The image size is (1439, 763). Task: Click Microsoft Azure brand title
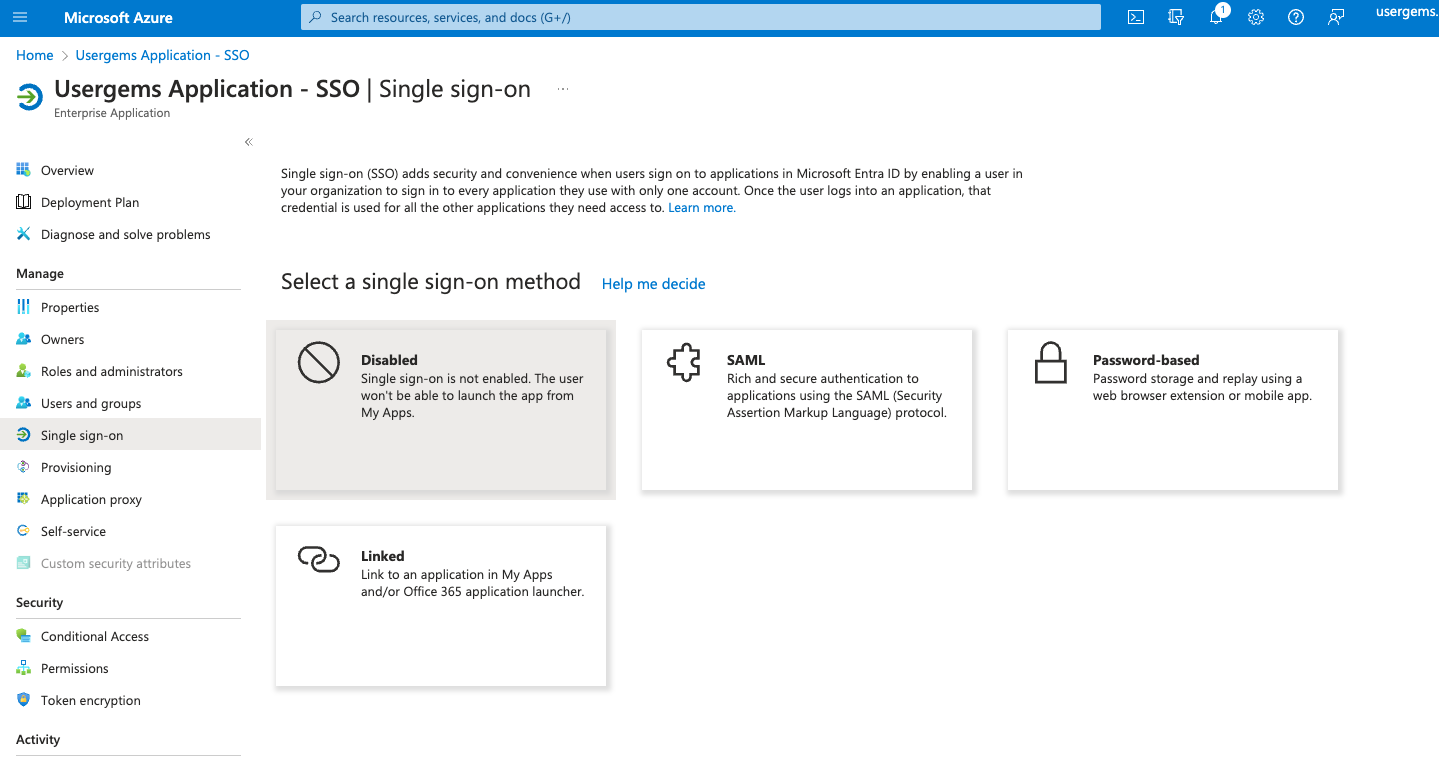coord(118,17)
